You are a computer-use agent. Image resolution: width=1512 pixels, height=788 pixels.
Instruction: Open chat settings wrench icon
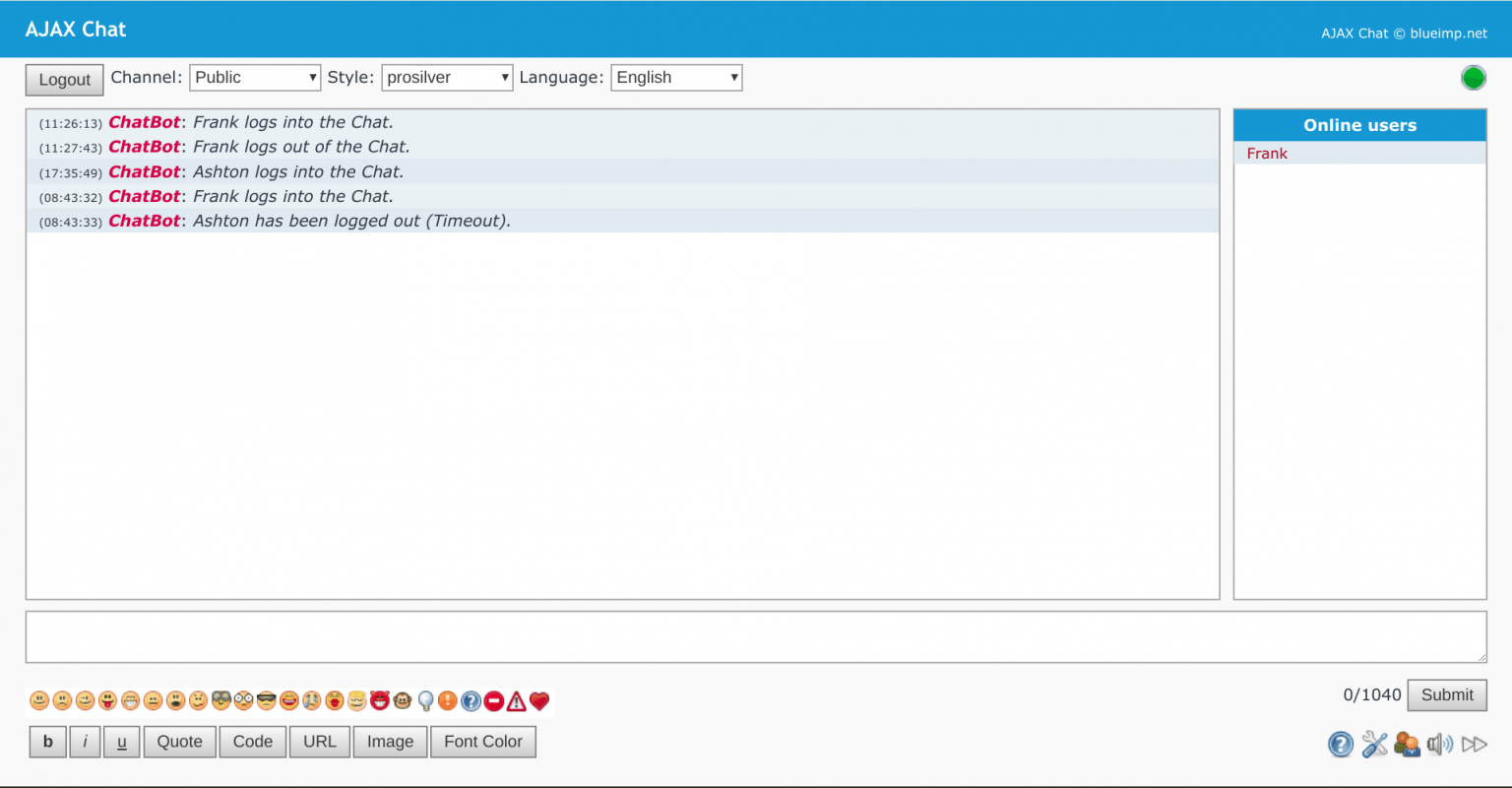(x=1374, y=744)
